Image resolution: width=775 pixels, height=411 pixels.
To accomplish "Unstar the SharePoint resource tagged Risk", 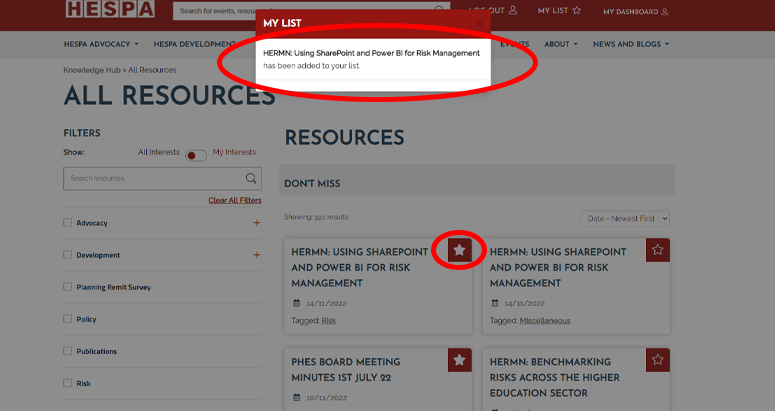I will [460, 250].
